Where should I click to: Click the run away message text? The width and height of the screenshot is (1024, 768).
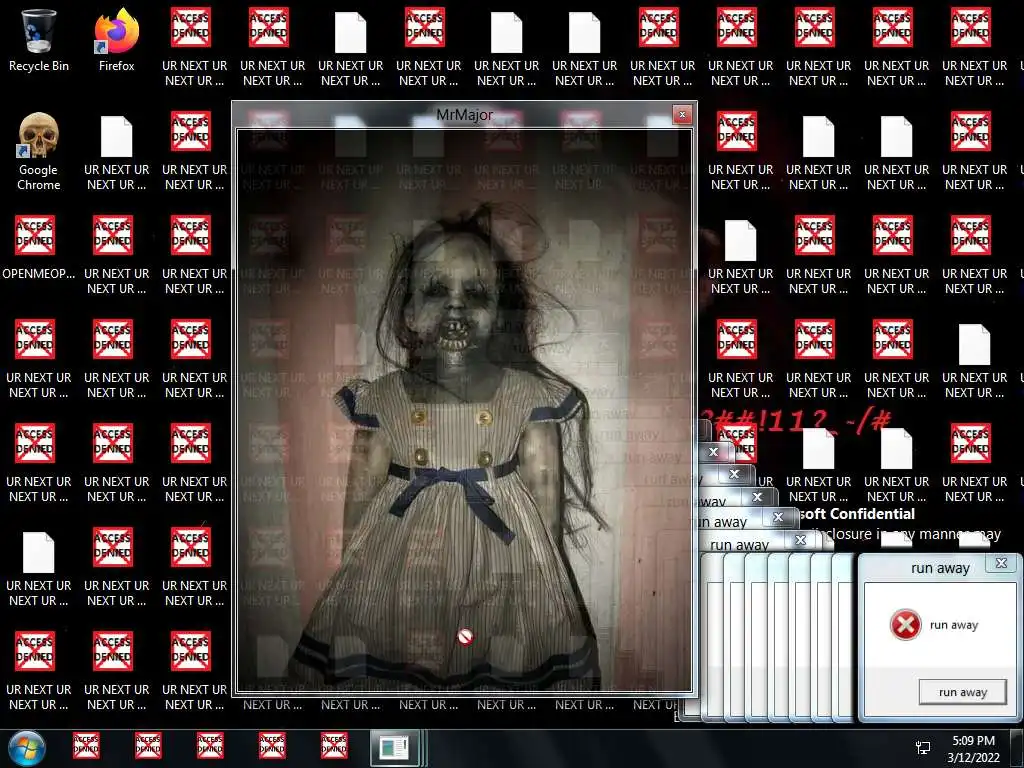tap(954, 625)
